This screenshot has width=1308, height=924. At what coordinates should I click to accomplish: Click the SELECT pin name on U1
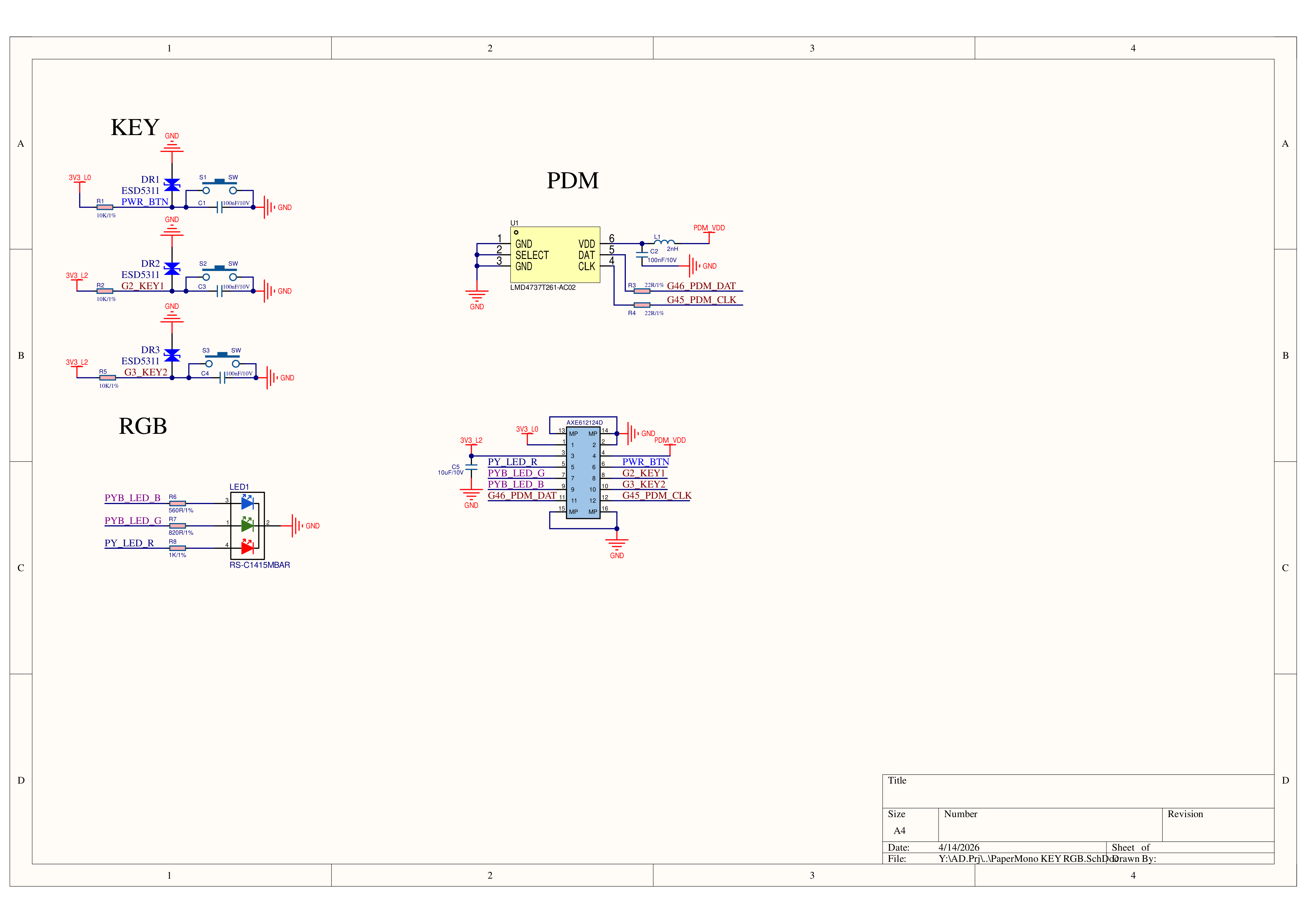coord(532,255)
